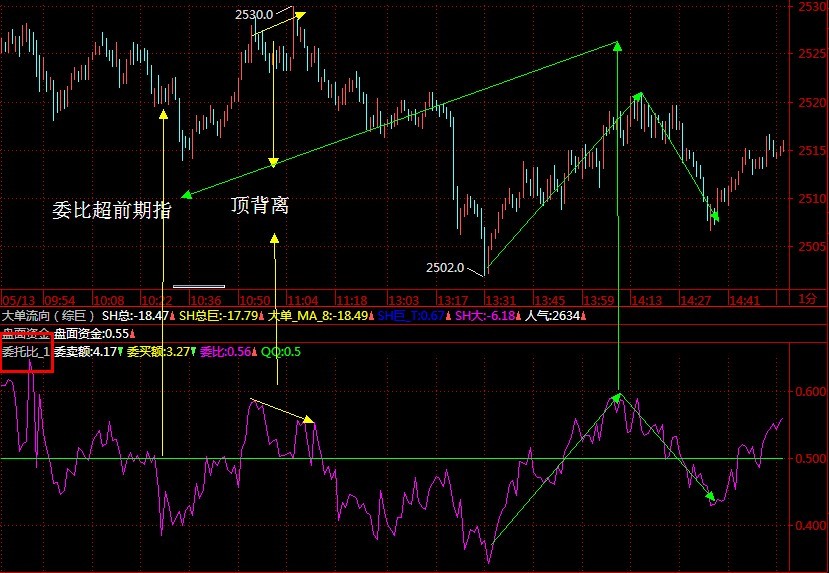Click the 2520 price axis label
The image size is (829, 573).
coord(812,103)
